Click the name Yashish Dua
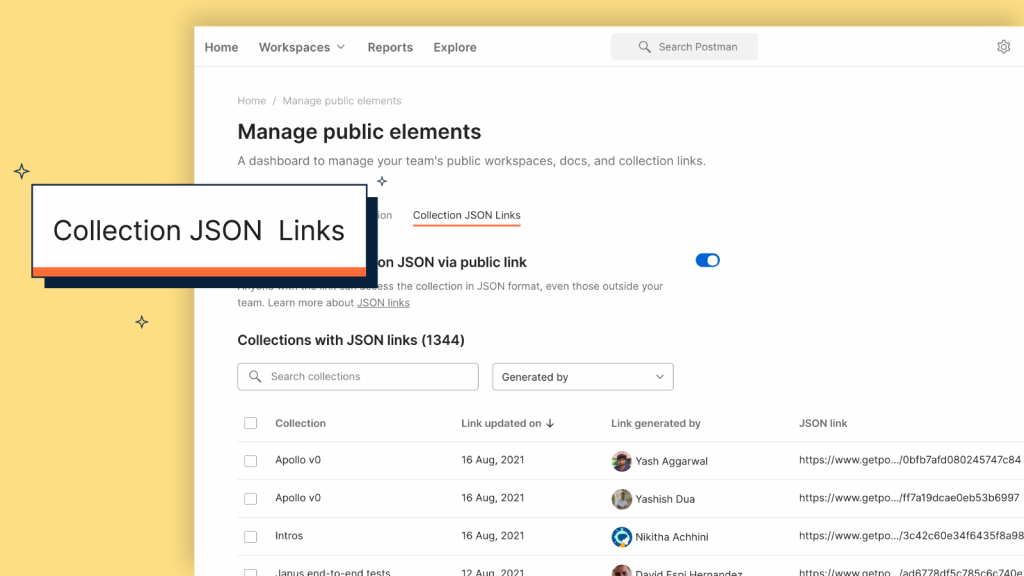Screen dimensions: 1024x576 [665, 499]
